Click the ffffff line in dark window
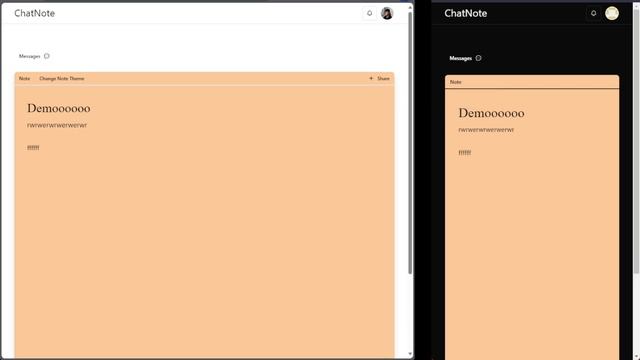The width and height of the screenshot is (640, 360). point(464,152)
